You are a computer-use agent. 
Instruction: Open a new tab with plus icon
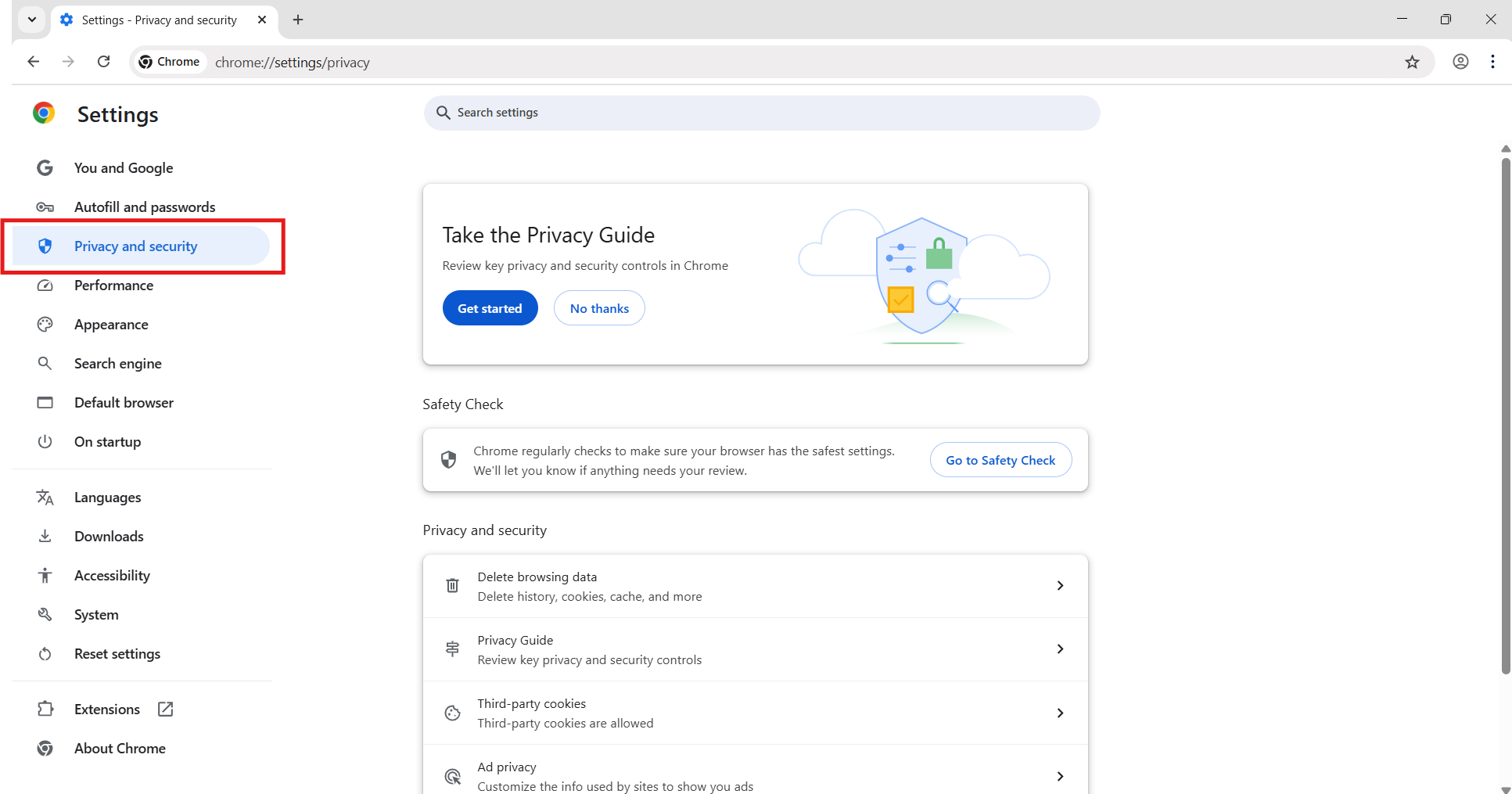[298, 20]
